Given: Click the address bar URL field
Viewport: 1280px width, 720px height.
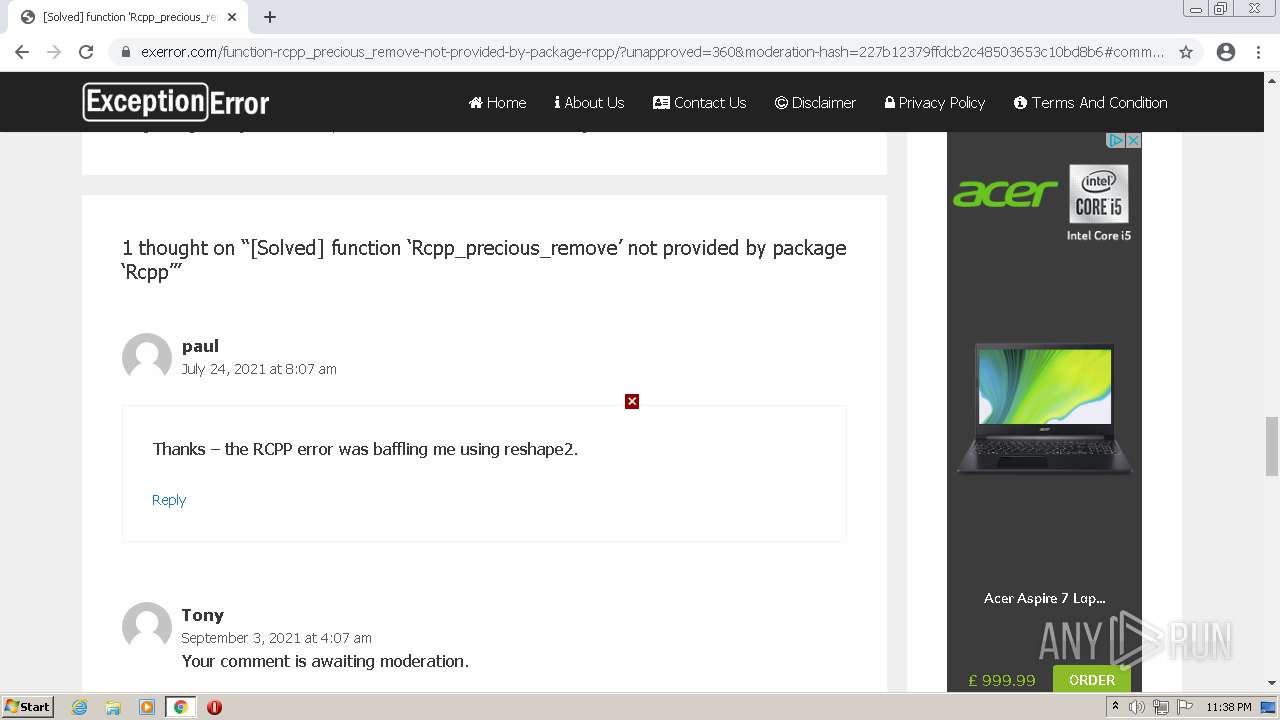Looking at the screenshot, I should [x=652, y=52].
